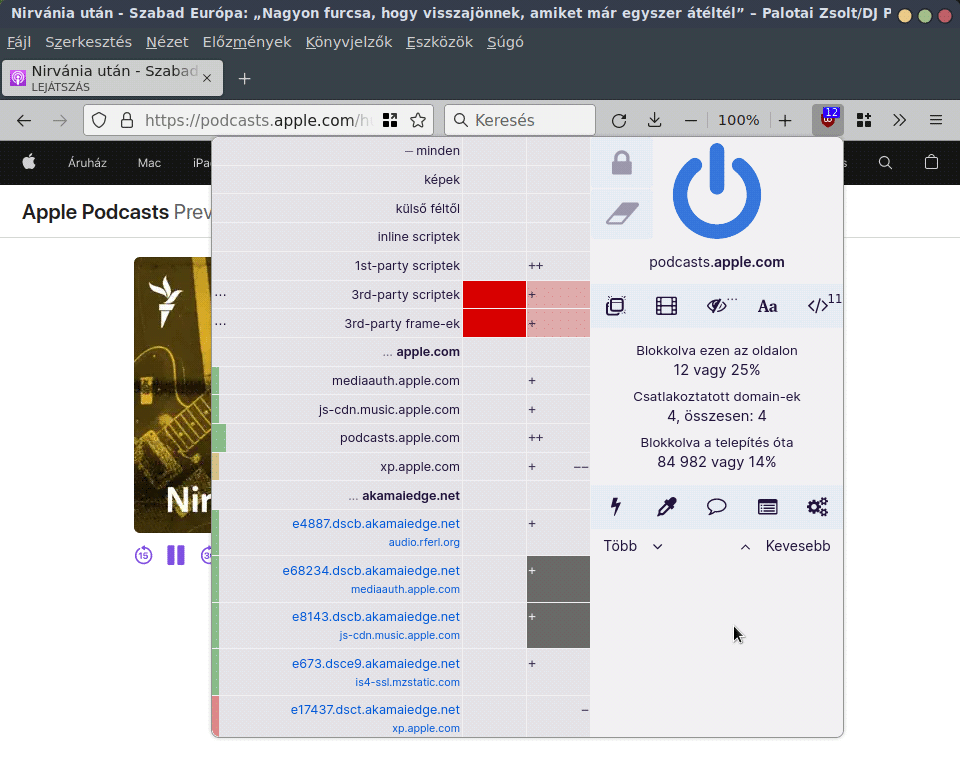960x775 pixels.
Task: Open Áruház in Apple navigation
Action: coord(87,163)
